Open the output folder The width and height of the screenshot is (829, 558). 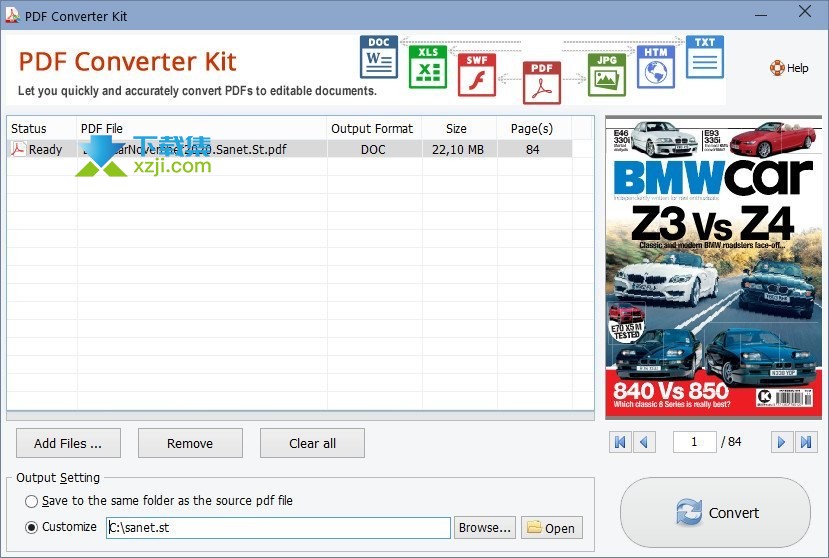[x=552, y=528]
